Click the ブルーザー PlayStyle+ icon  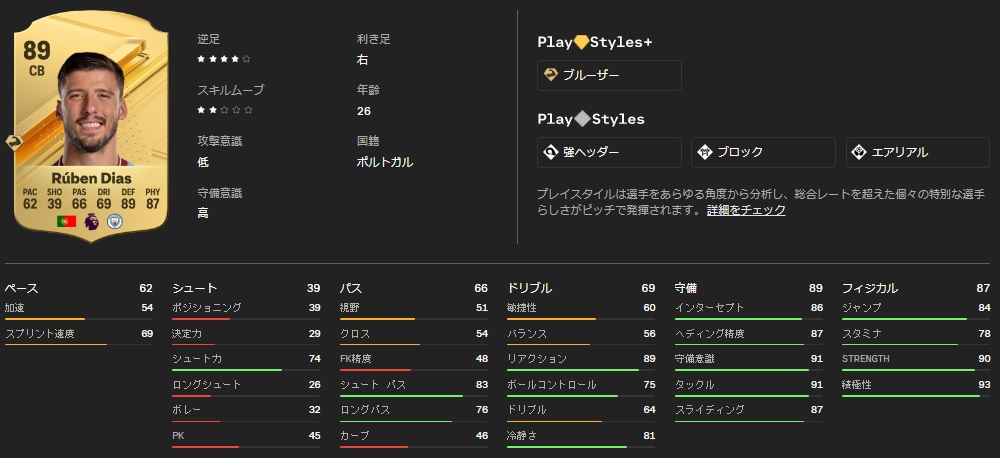pos(551,75)
